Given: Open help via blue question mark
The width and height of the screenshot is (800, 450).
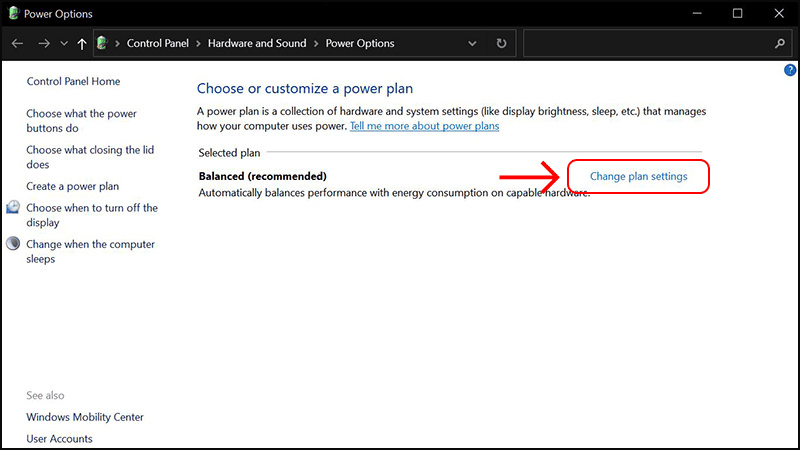Looking at the screenshot, I should pyautogui.click(x=790, y=70).
